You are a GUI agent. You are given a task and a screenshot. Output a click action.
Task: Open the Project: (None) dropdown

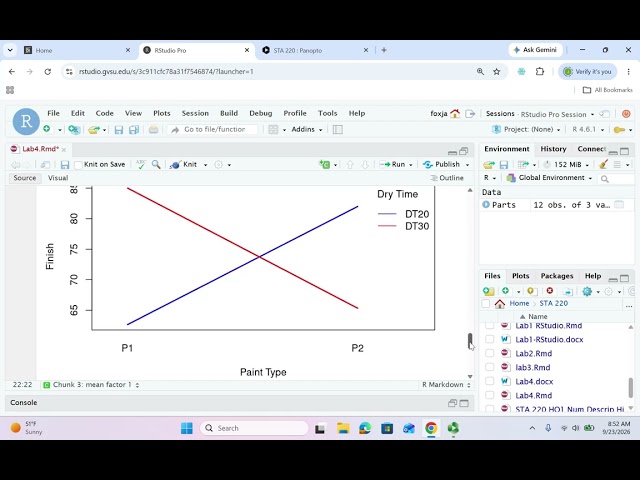tap(527, 129)
